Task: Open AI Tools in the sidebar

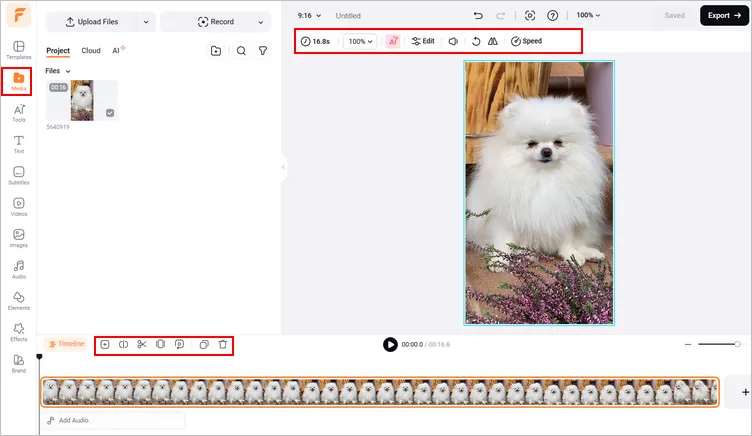Action: click(19, 113)
